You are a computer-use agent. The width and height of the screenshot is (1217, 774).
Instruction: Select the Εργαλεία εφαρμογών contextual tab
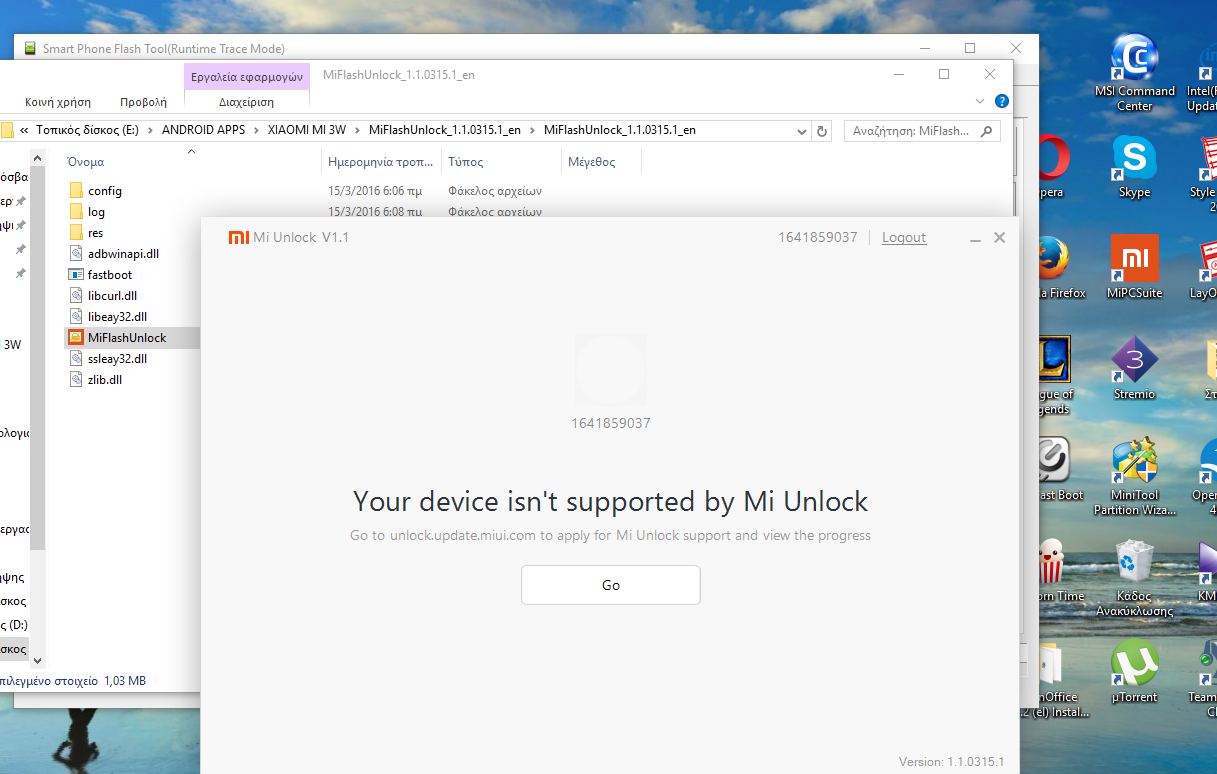246,76
